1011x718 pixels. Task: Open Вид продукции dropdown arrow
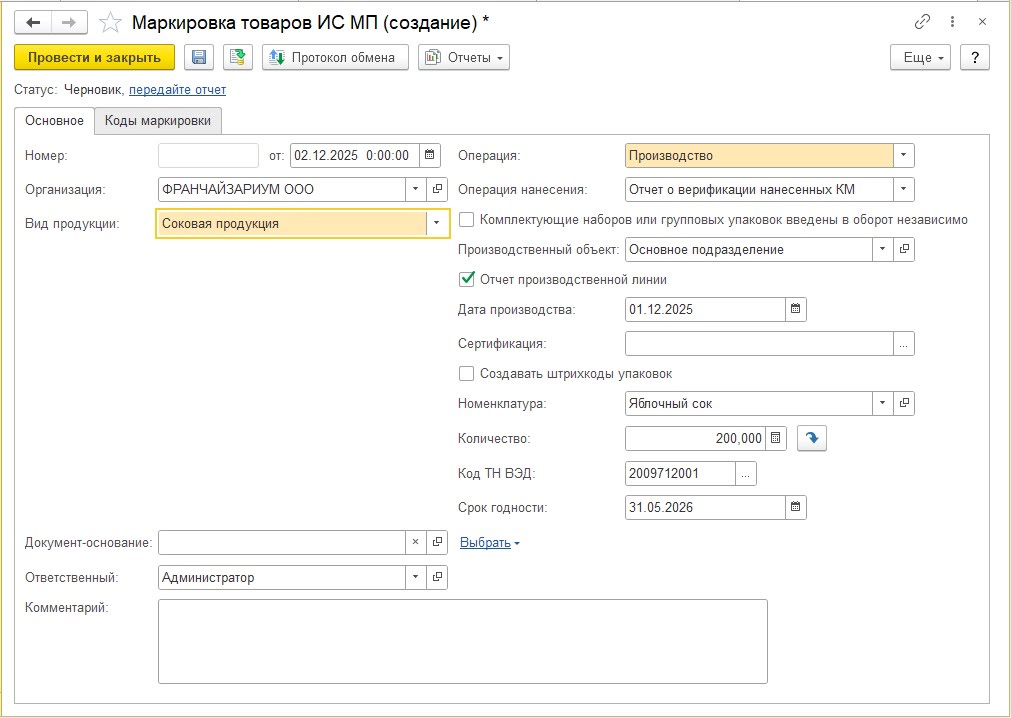436,224
